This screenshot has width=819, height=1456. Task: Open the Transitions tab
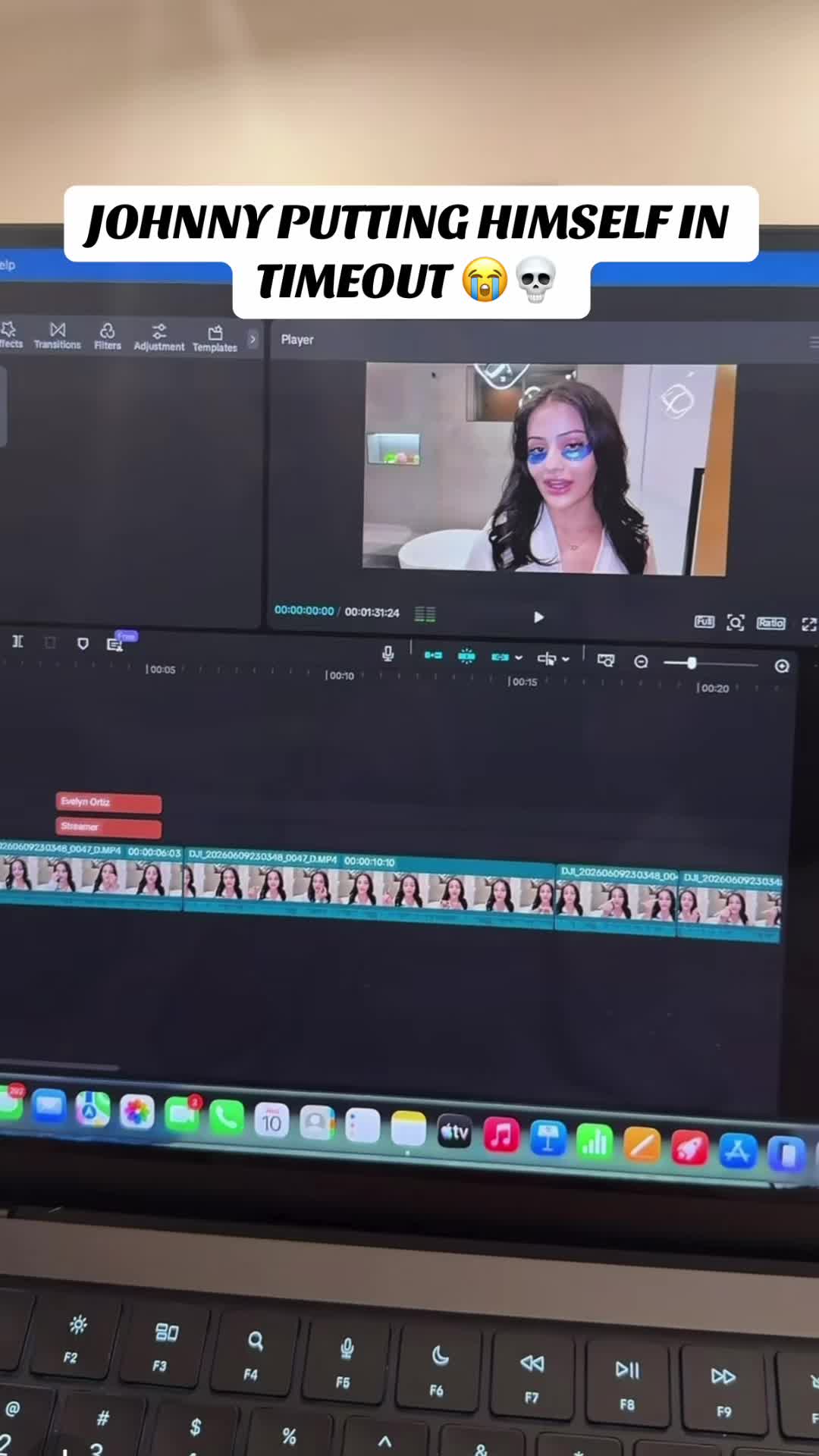[57, 335]
